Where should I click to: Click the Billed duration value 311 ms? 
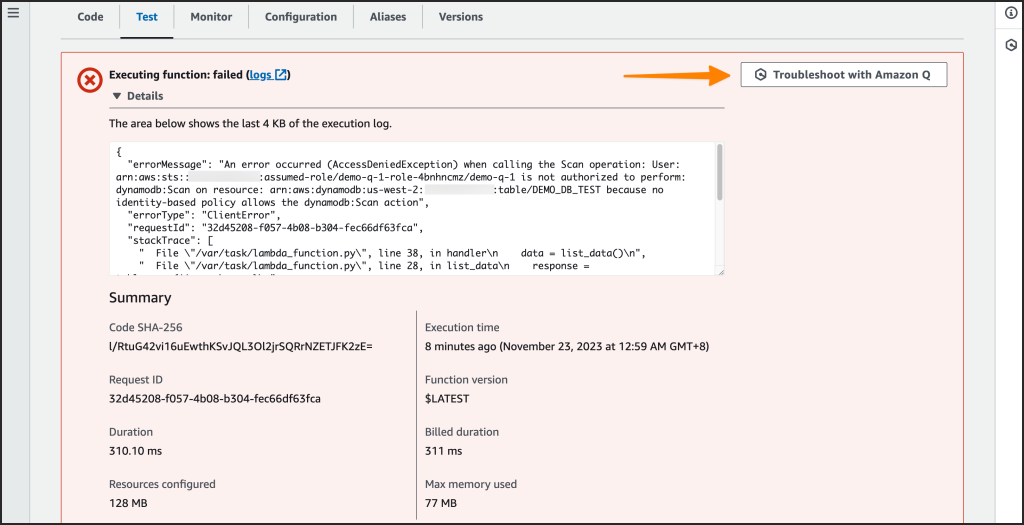click(443, 451)
